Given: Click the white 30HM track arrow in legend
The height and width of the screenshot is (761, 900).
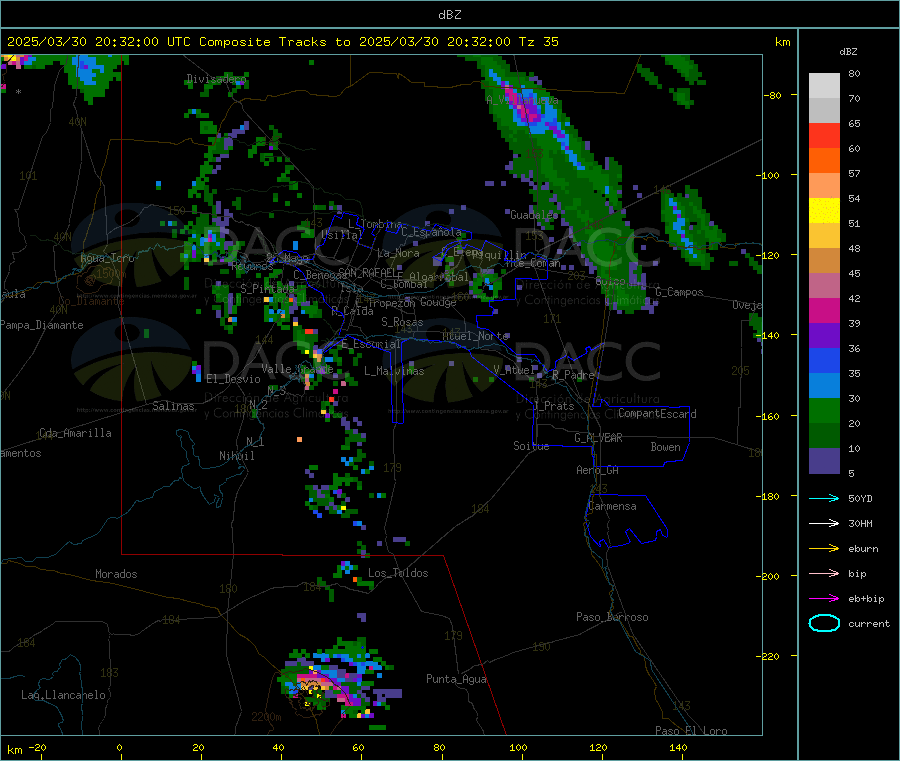Looking at the screenshot, I should pyautogui.click(x=824, y=523).
